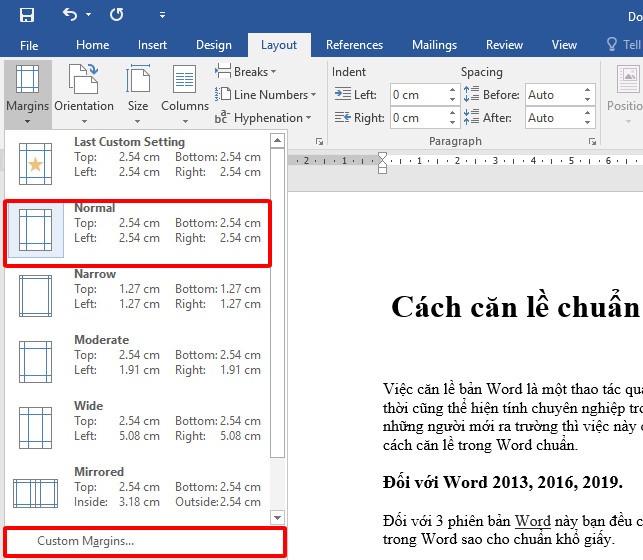Open the Design tab

213,45
